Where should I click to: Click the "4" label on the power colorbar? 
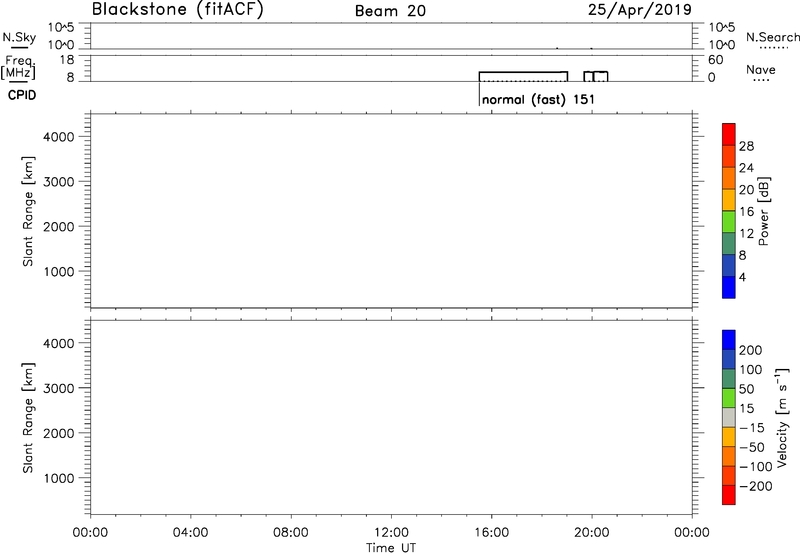tap(742, 277)
